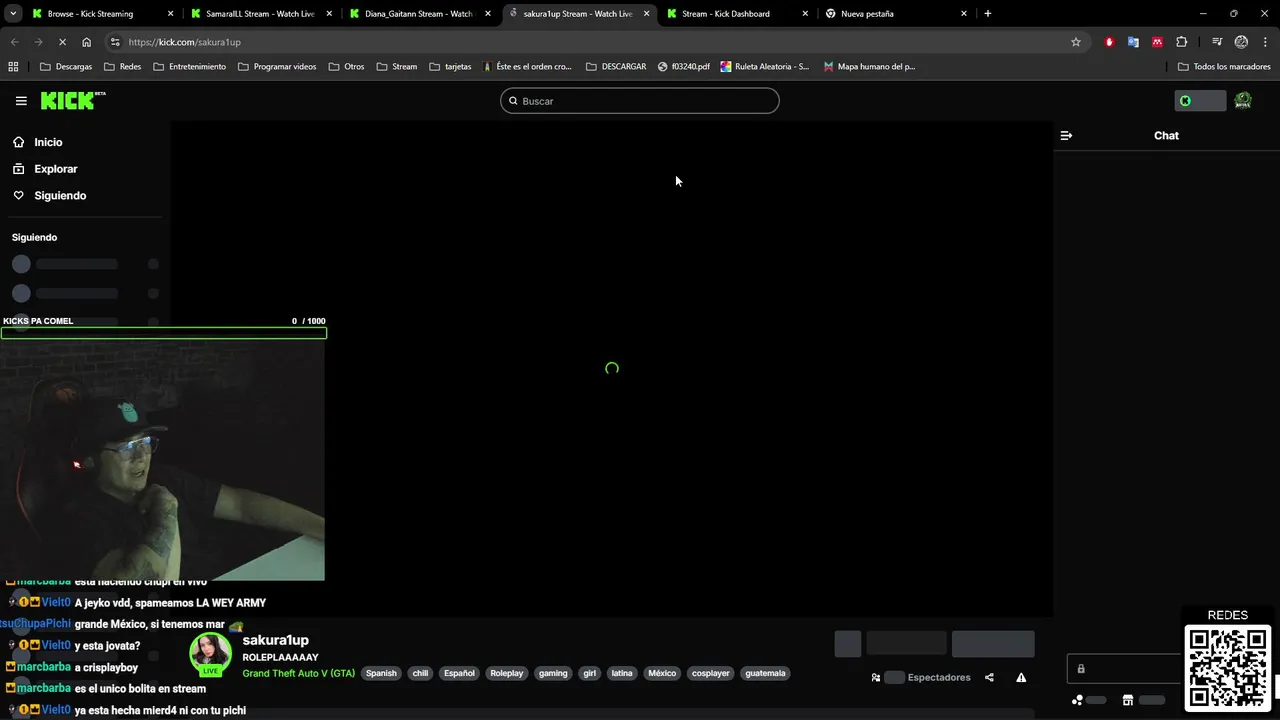
Task: Open the browser tab search dropdown
Action: [x=13, y=14]
